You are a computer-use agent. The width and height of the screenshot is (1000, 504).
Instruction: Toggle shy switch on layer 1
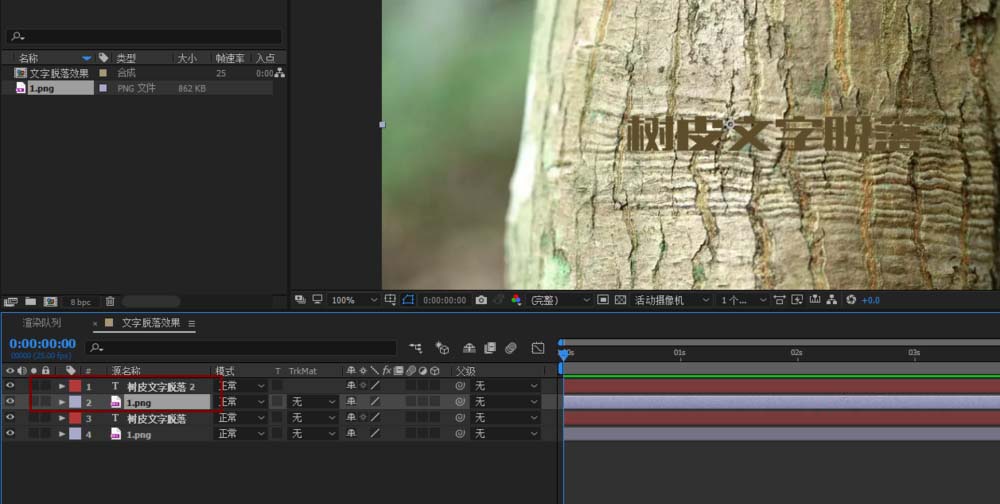coord(351,386)
